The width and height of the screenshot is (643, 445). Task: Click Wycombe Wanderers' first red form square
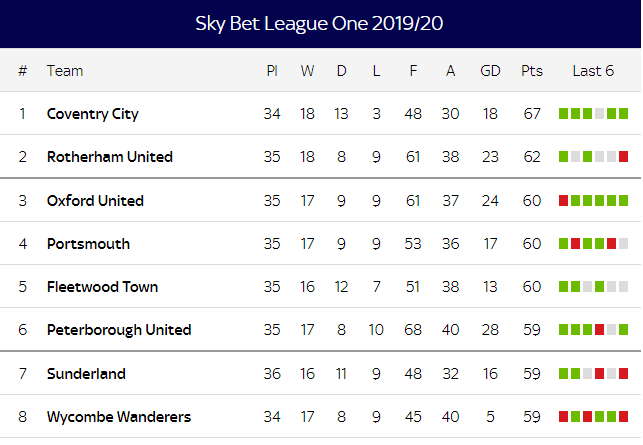coord(563,417)
